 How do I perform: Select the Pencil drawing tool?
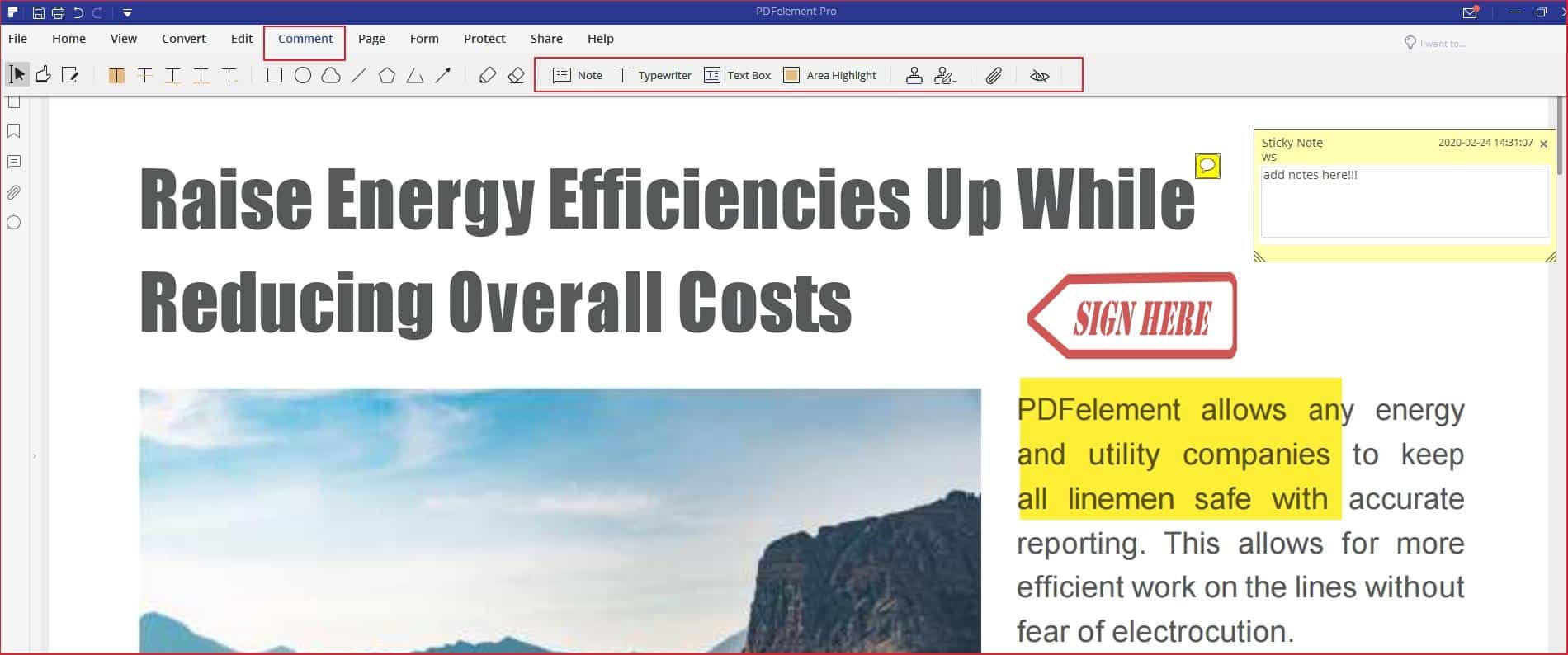488,75
